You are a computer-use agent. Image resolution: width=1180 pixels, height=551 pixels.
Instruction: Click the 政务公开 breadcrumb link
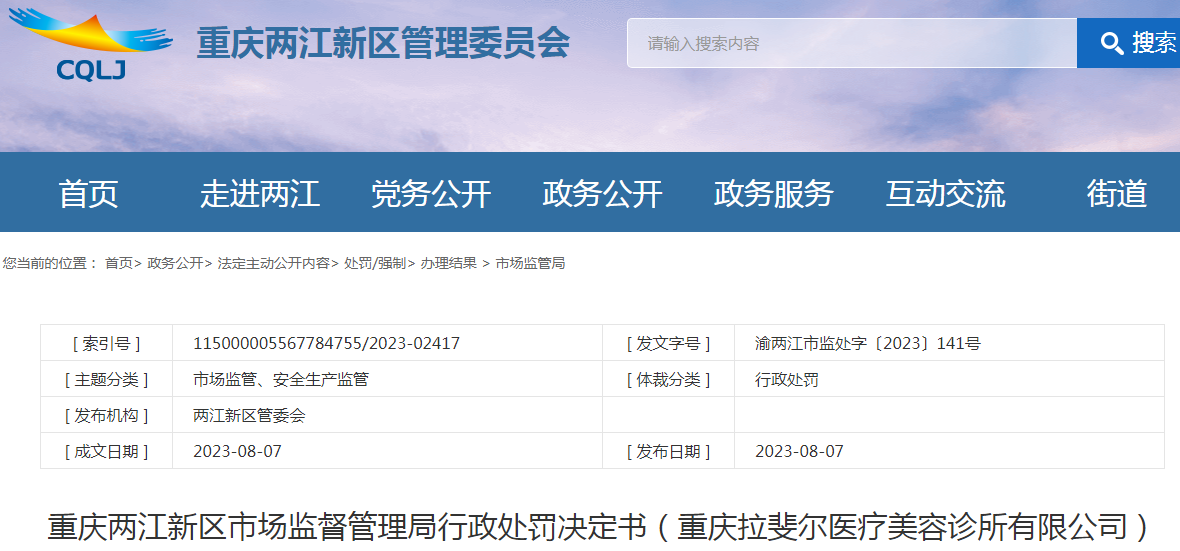[x=174, y=263]
